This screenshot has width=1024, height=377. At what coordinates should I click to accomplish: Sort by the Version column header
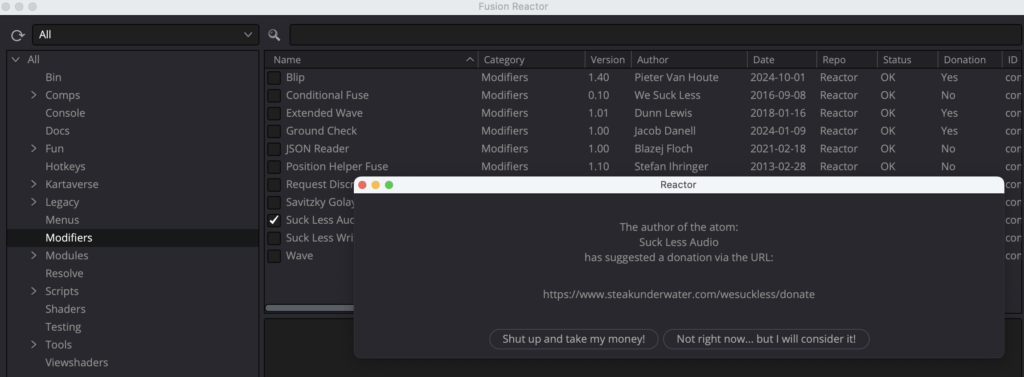tap(608, 59)
